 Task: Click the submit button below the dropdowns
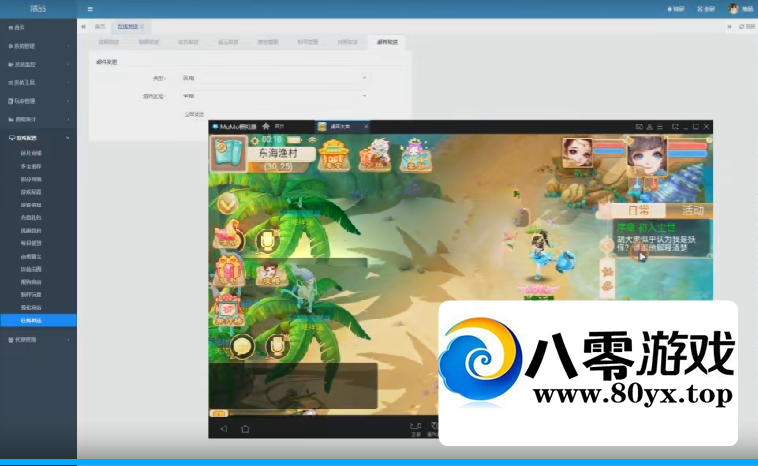(x=194, y=114)
